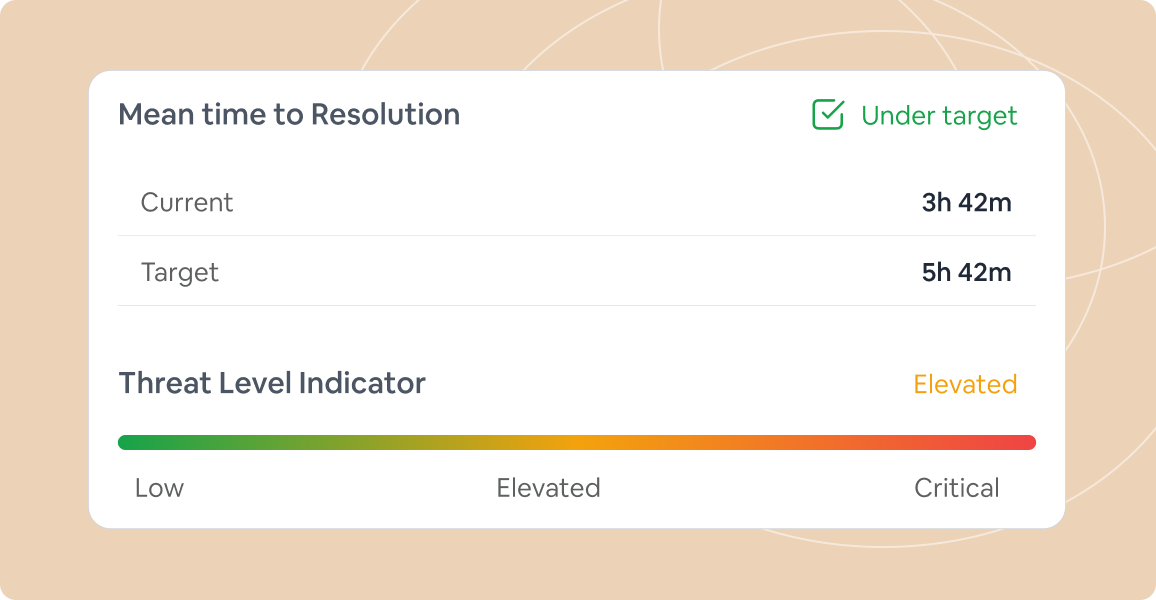Select the gray Elevated label under the bar
This screenshot has width=1156, height=600.
pos(548,488)
